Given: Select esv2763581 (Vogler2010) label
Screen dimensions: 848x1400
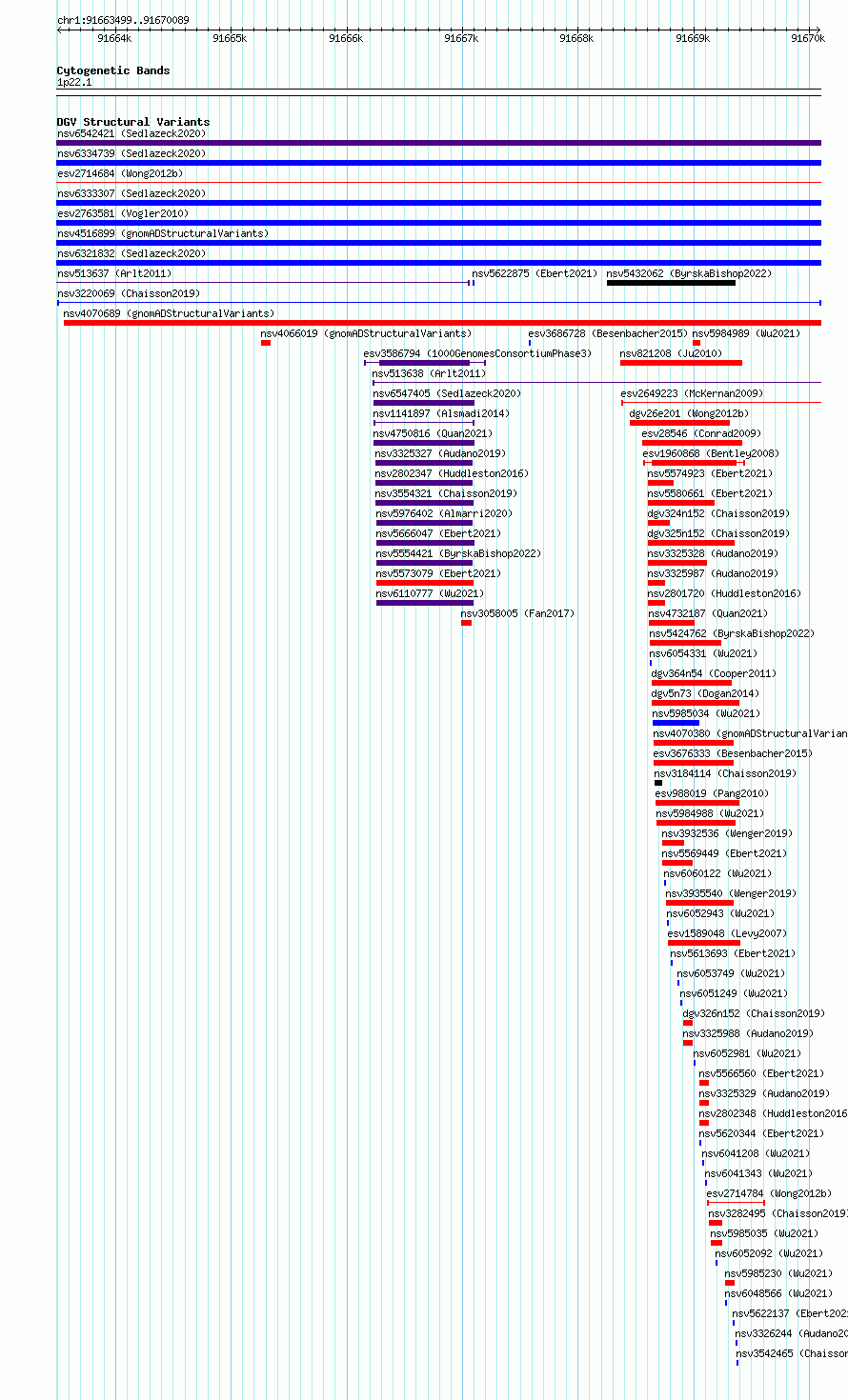Looking at the screenshot, I should 123,214.
